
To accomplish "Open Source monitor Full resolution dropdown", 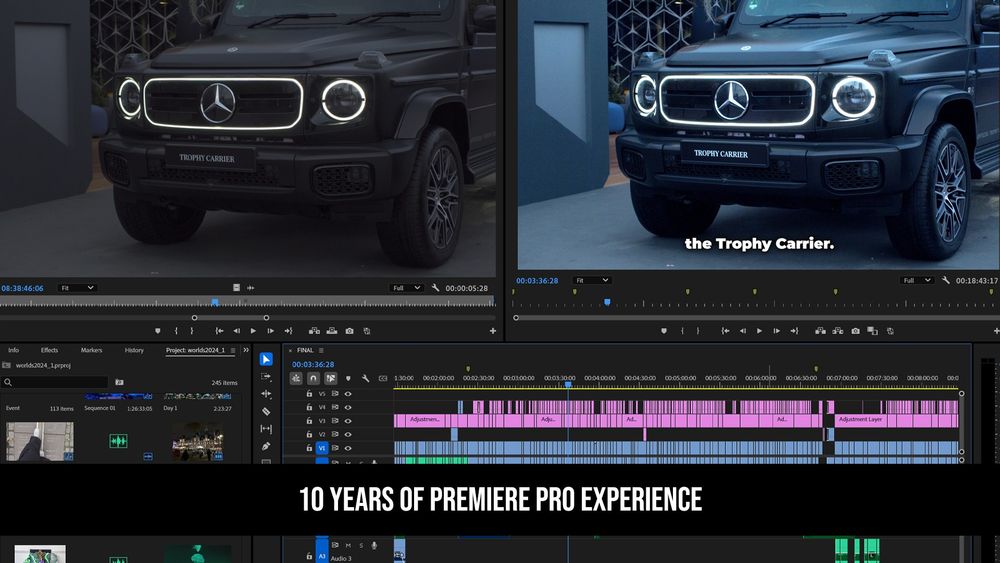I will tap(407, 288).
